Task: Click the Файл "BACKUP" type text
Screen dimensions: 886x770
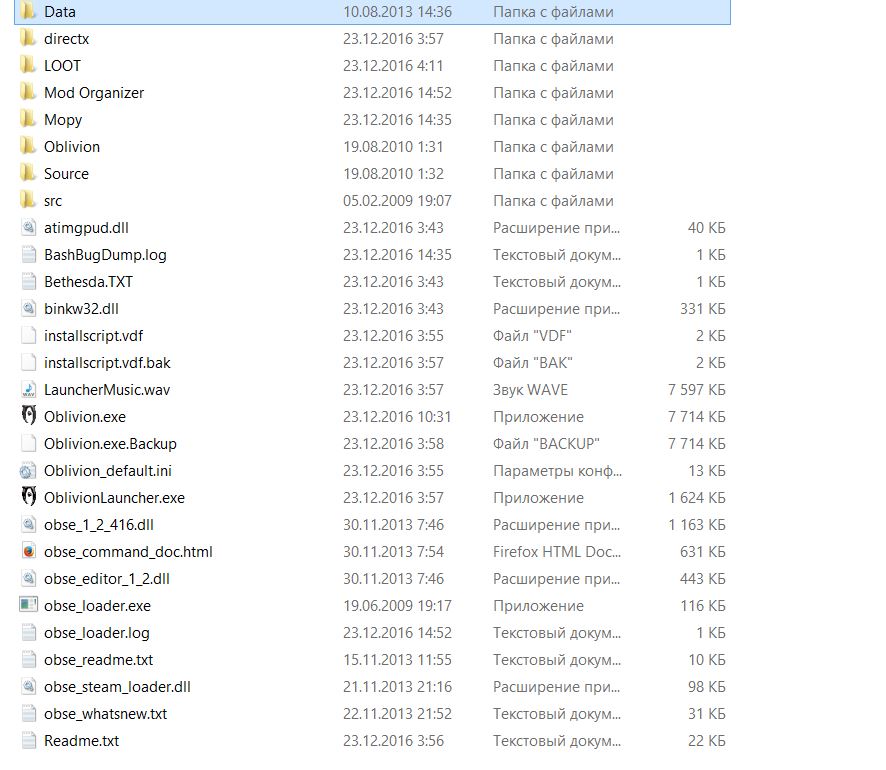Action: 546,444
